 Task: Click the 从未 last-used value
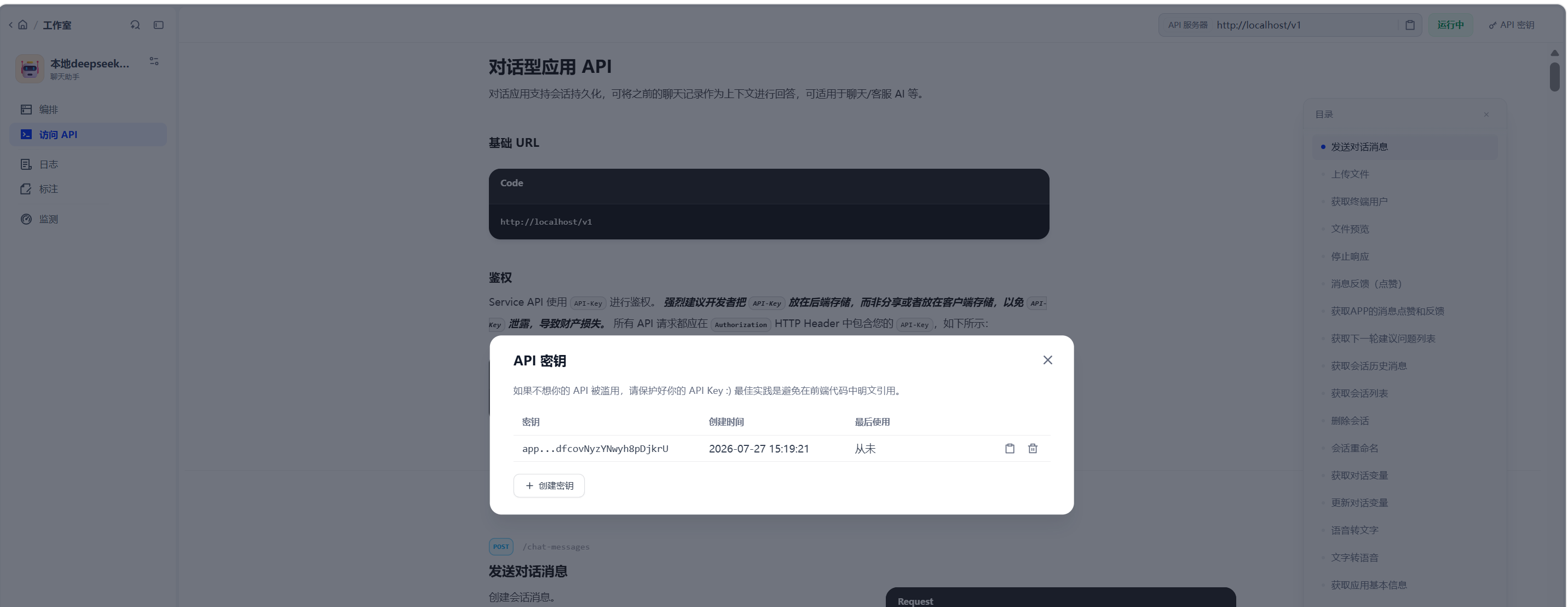tap(865, 449)
